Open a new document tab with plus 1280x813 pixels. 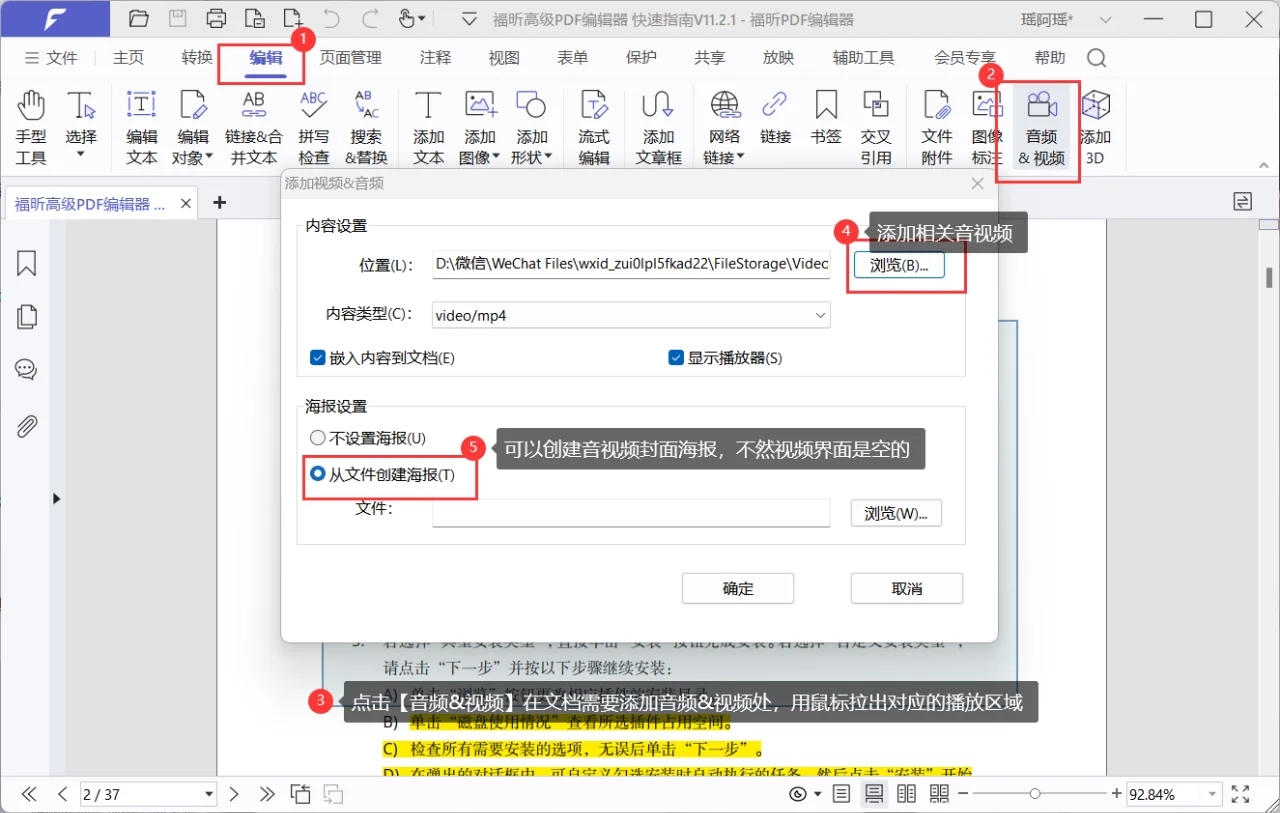(x=220, y=203)
